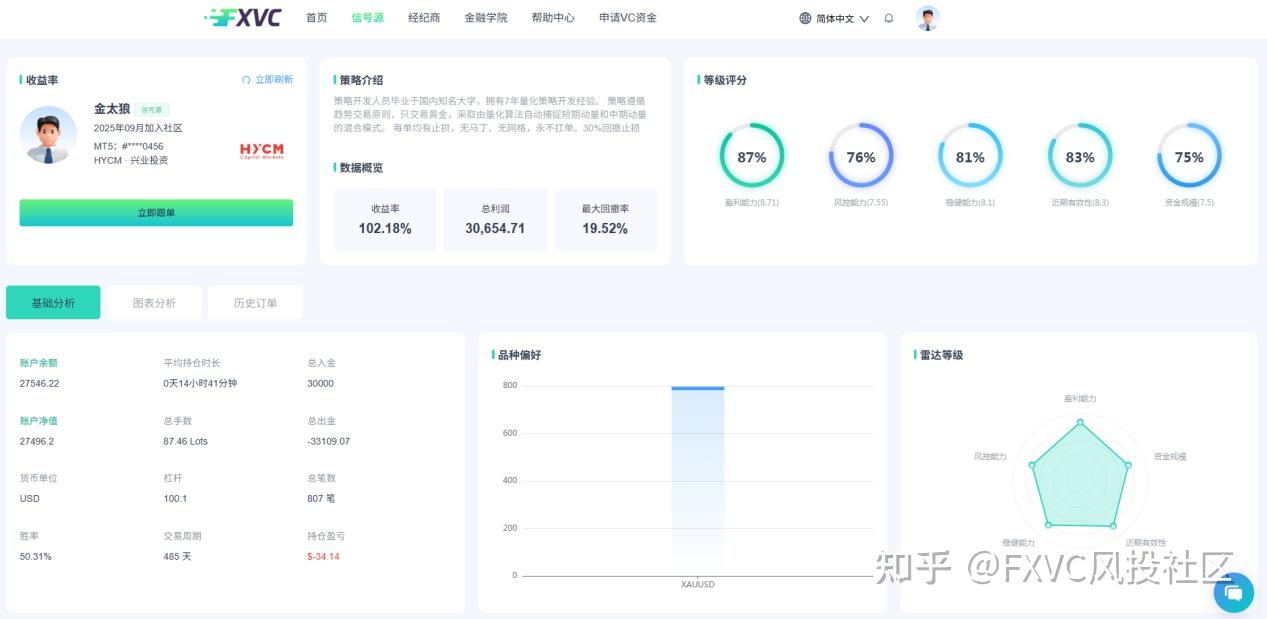
Task: Click the 立即刷新 link
Action: pos(274,80)
